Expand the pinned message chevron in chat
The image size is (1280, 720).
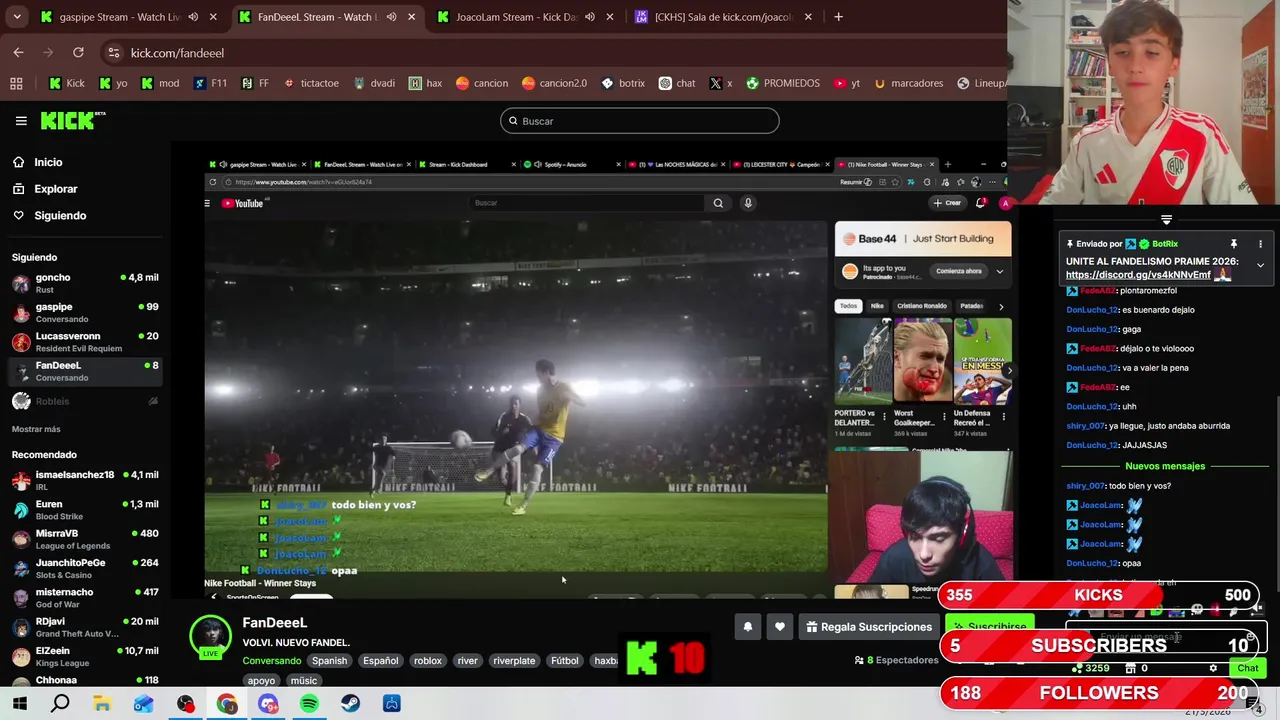1260,266
